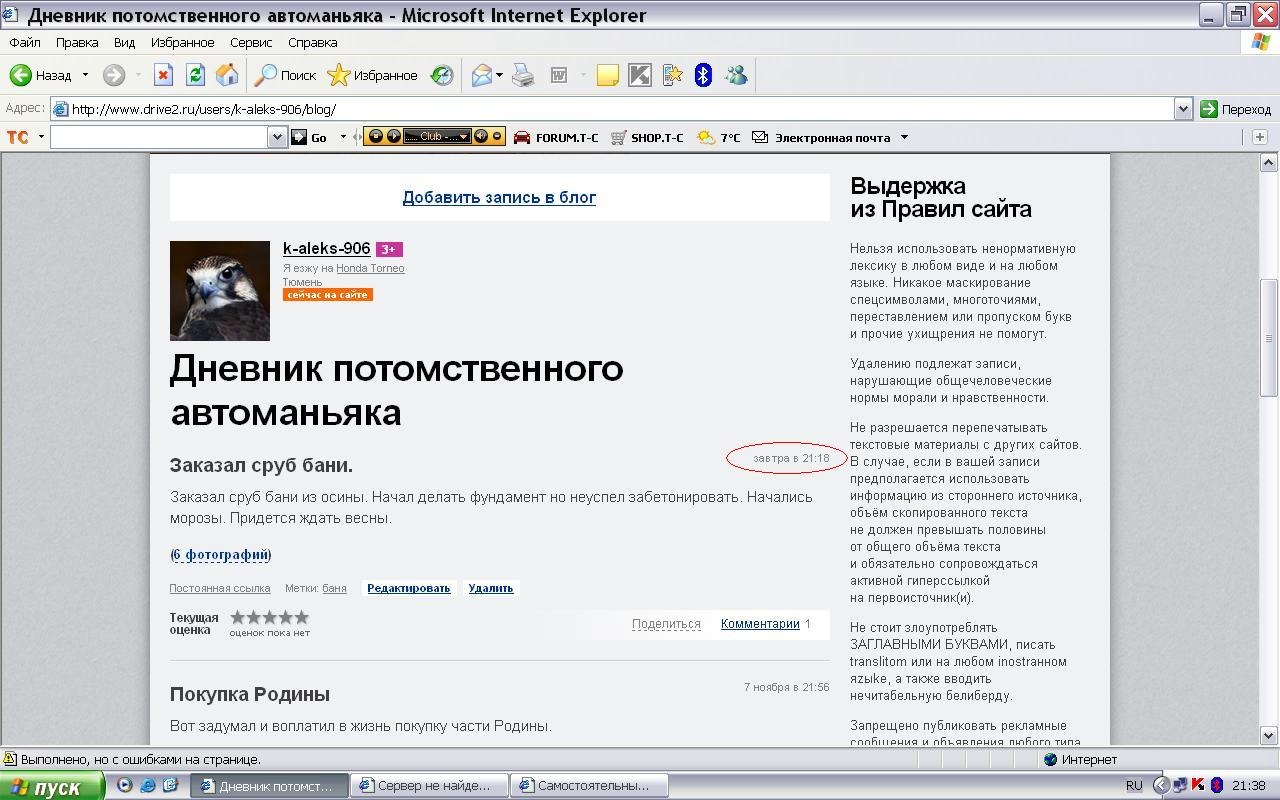Screen dimensions: 1280x800
Task: Click the баня tag link
Action: click(334, 588)
